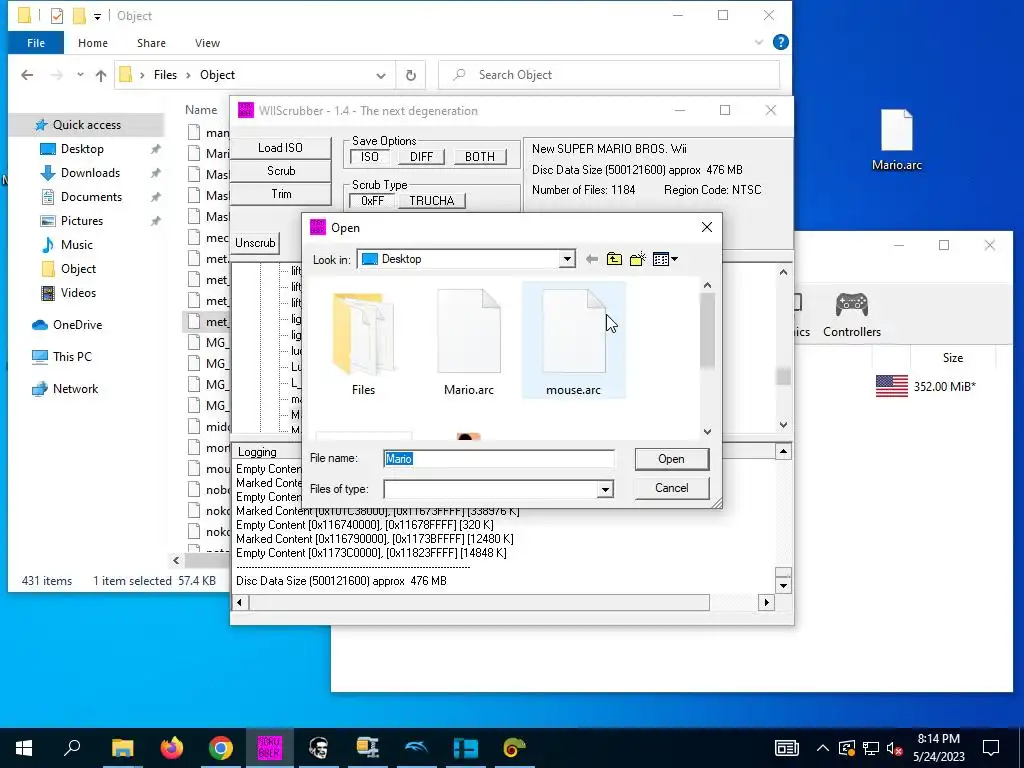Screen dimensions: 1024x768
Task: Select mouse.arc file in Open dialog
Action: coord(573,341)
